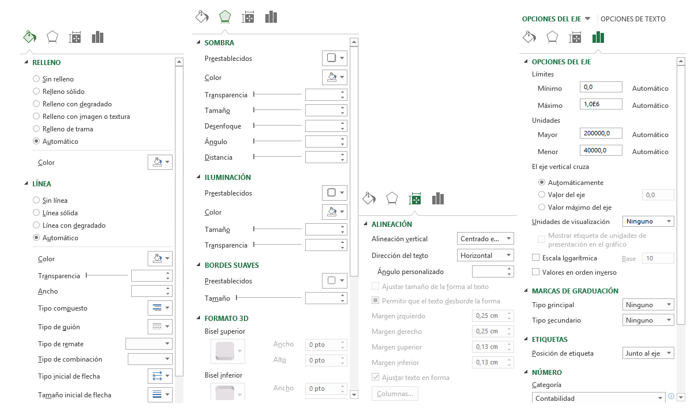The width and height of the screenshot is (691, 412).
Task: Click the Columnas... button
Action: point(395,394)
